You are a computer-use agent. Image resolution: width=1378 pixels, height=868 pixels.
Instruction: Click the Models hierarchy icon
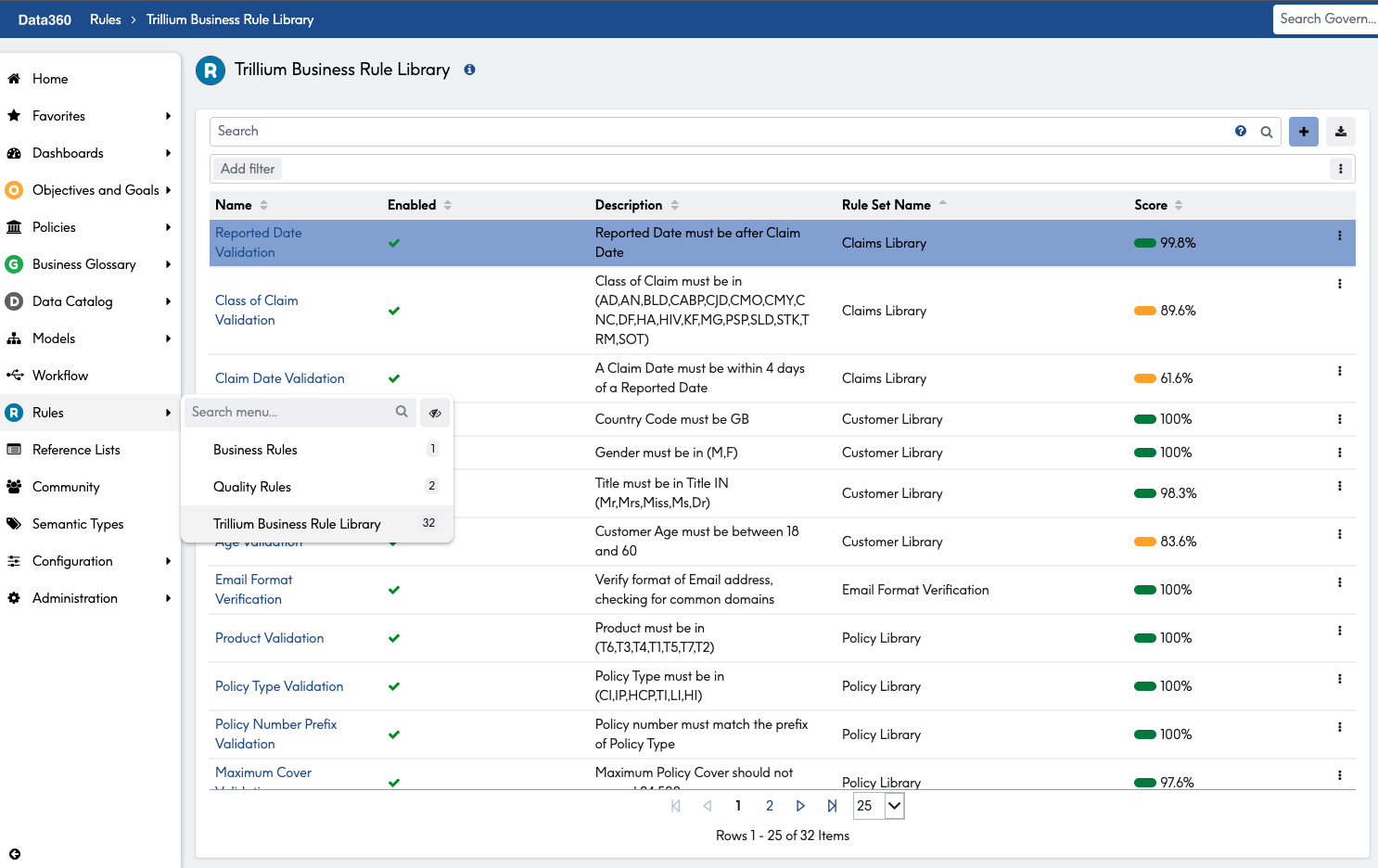[14, 338]
